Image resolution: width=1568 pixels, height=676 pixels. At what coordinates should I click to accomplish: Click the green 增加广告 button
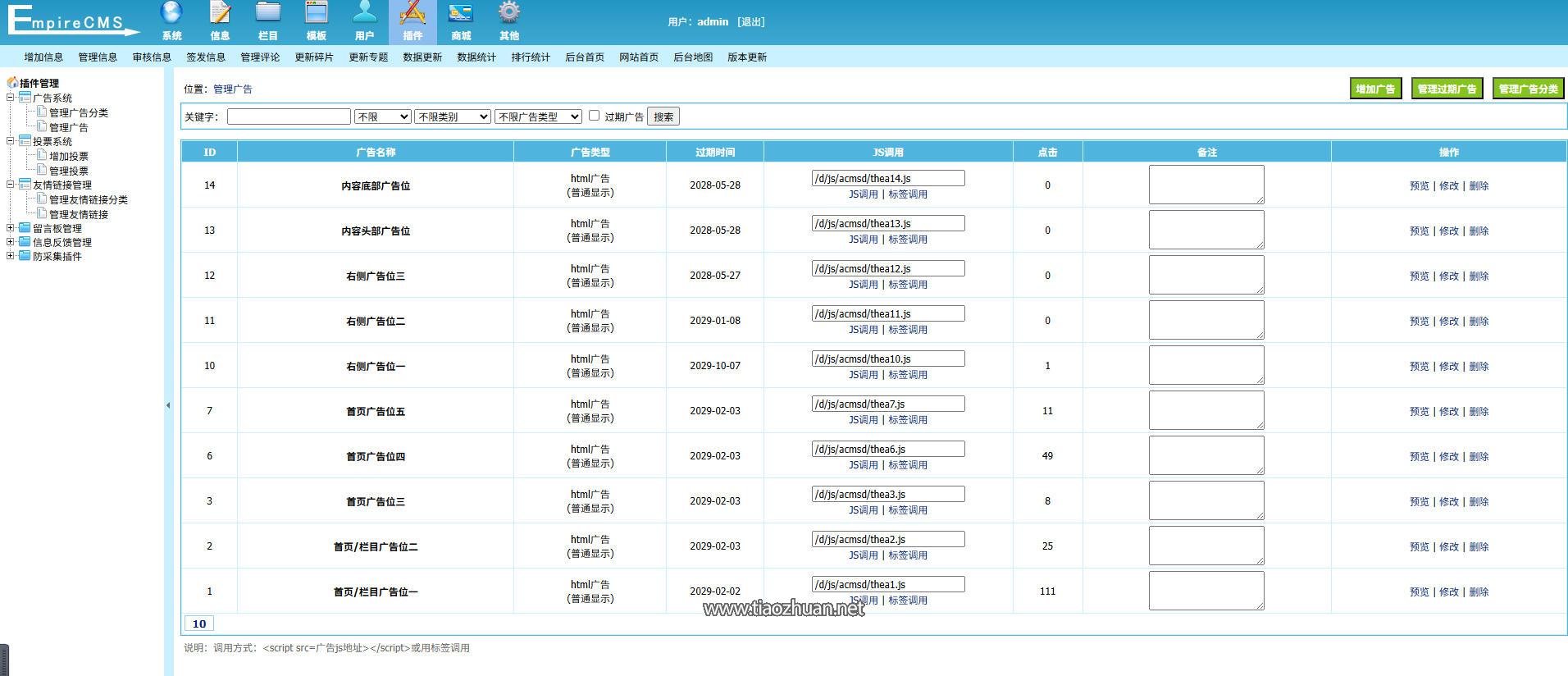(x=1375, y=89)
